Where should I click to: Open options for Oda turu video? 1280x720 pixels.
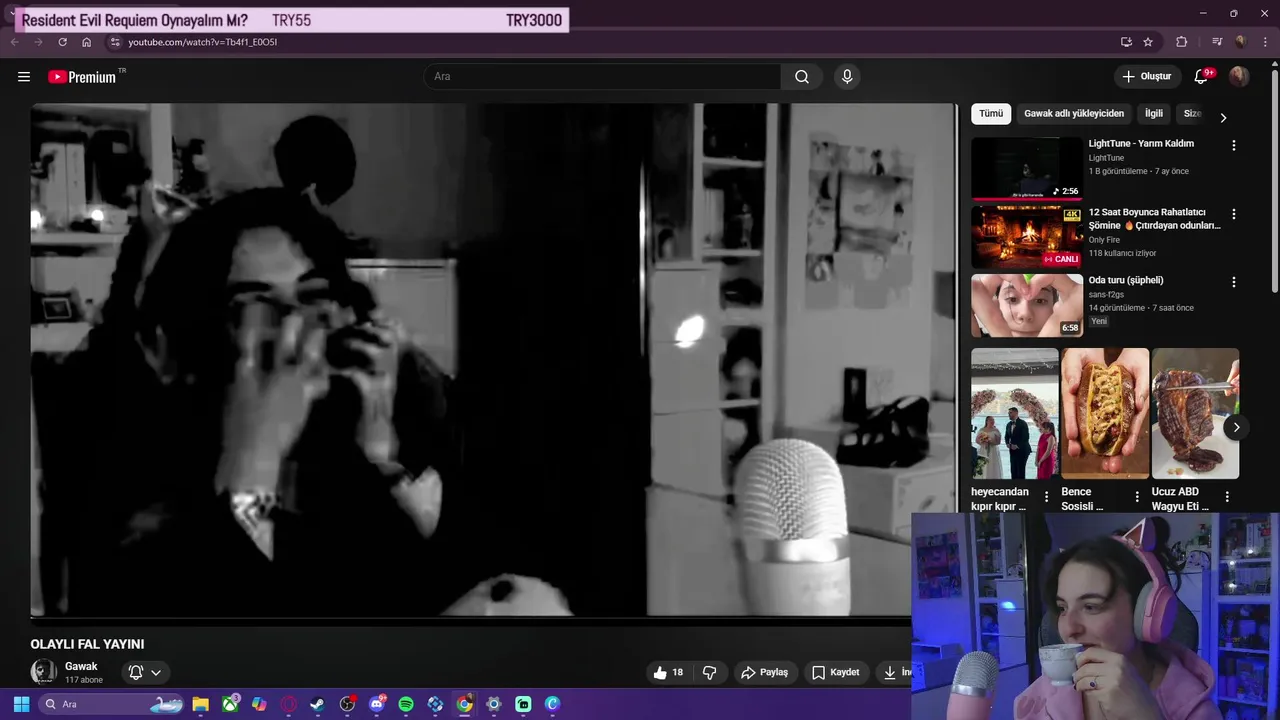pos(1233,282)
